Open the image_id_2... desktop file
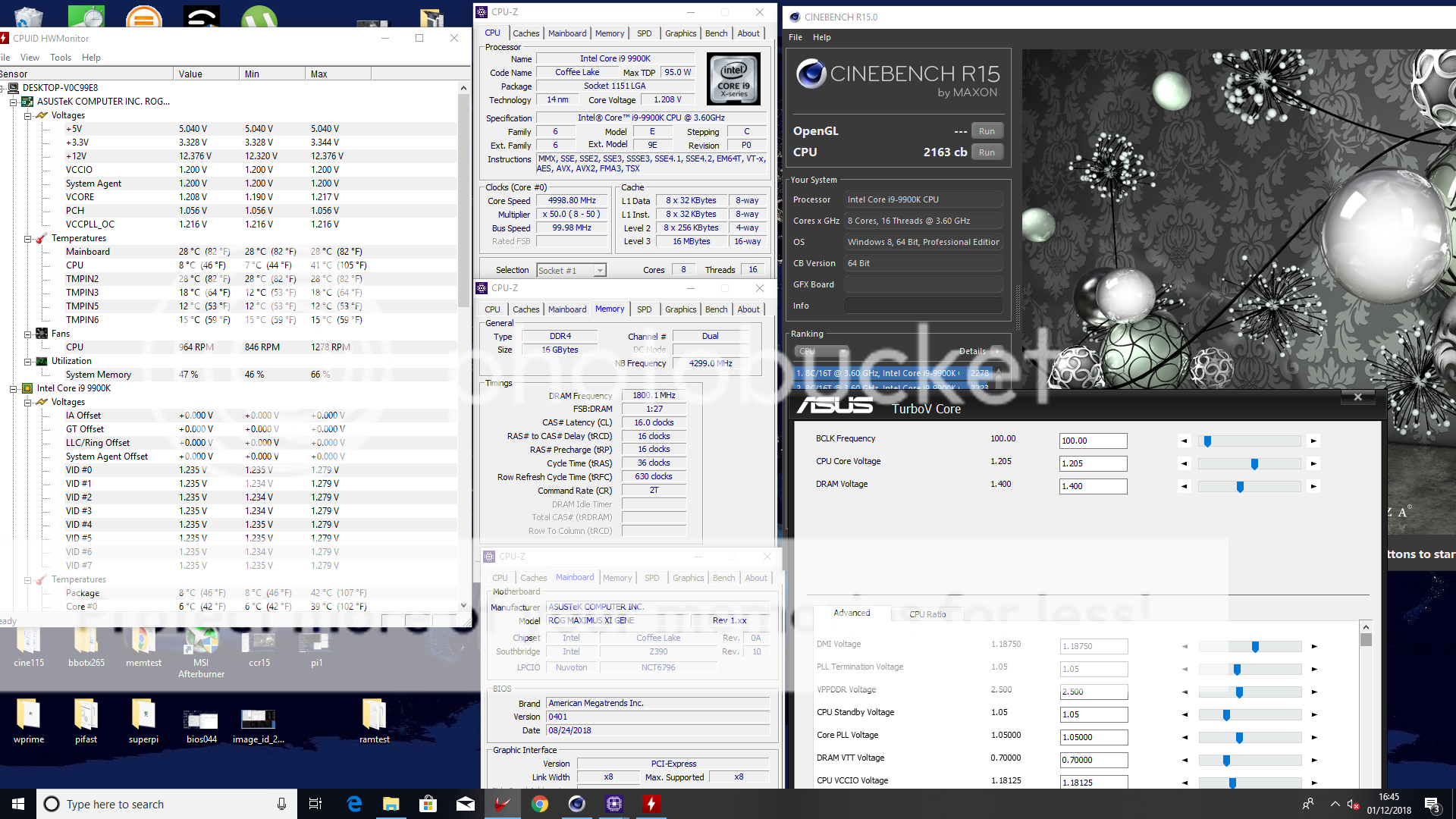1456x819 pixels. (259, 724)
